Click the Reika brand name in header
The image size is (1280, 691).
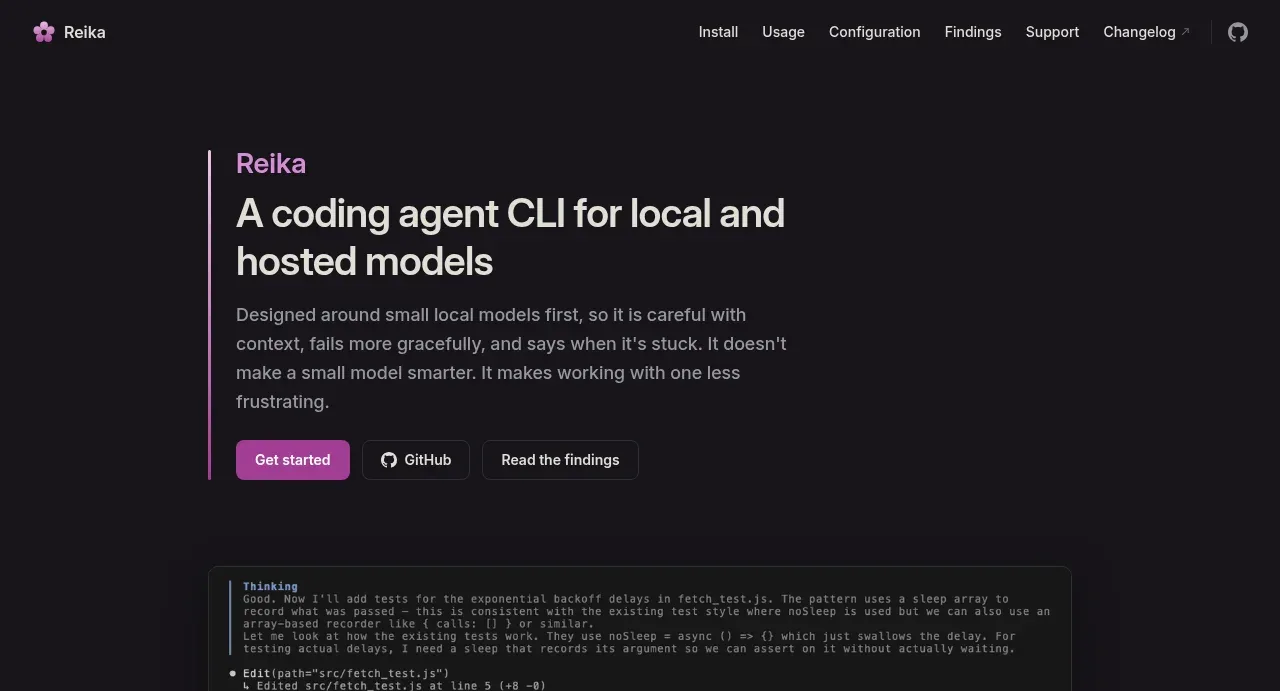click(x=85, y=32)
